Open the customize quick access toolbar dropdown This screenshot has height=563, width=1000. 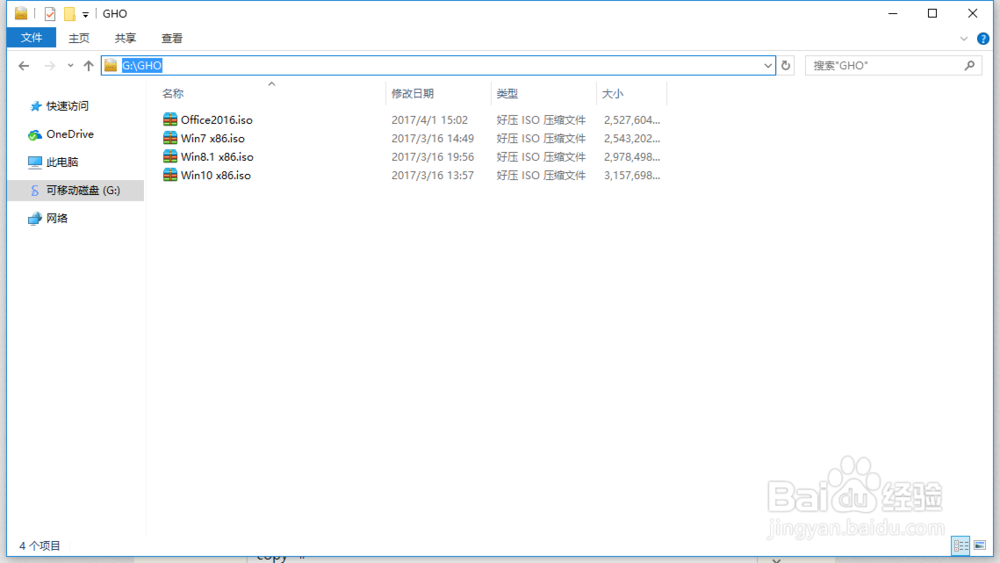(85, 14)
